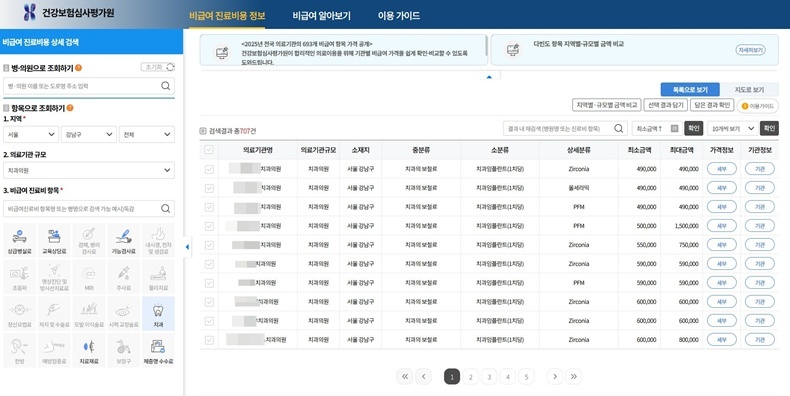790x396 pixels.
Task: Select the 치료재료 category icon
Action: point(89,350)
